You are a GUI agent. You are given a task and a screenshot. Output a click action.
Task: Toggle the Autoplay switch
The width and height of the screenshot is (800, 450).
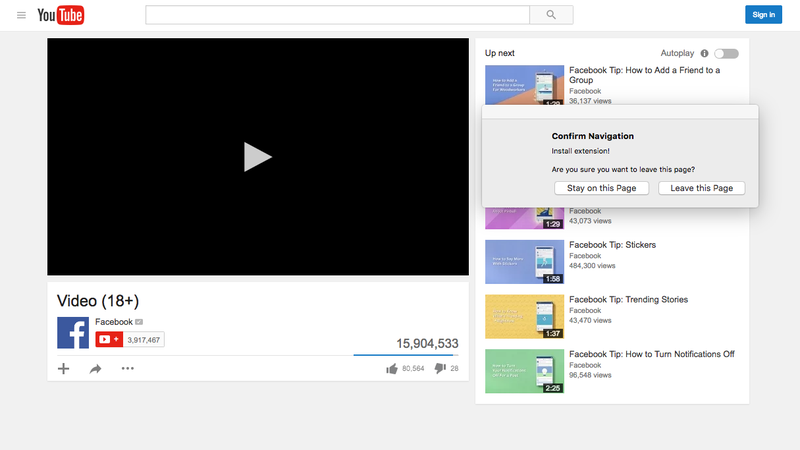pos(727,54)
